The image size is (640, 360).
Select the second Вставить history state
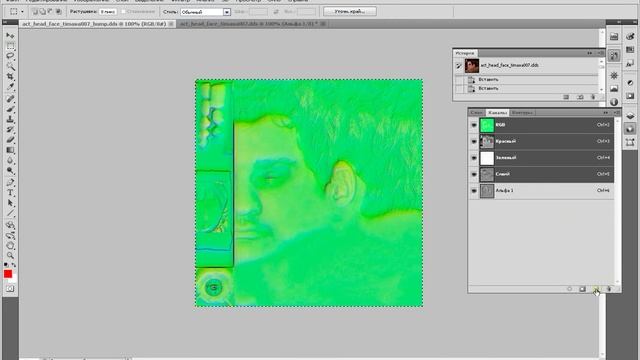(527, 88)
